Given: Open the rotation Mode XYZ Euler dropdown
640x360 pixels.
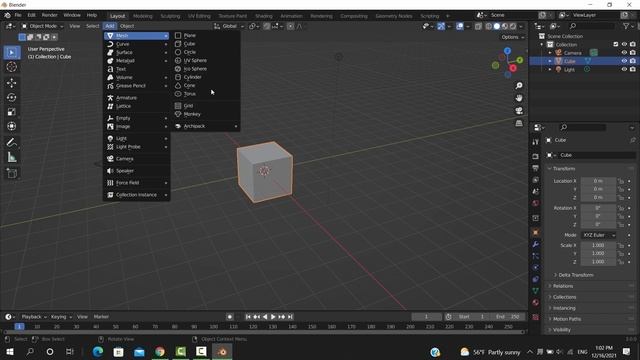Looking at the screenshot, I should point(598,235).
